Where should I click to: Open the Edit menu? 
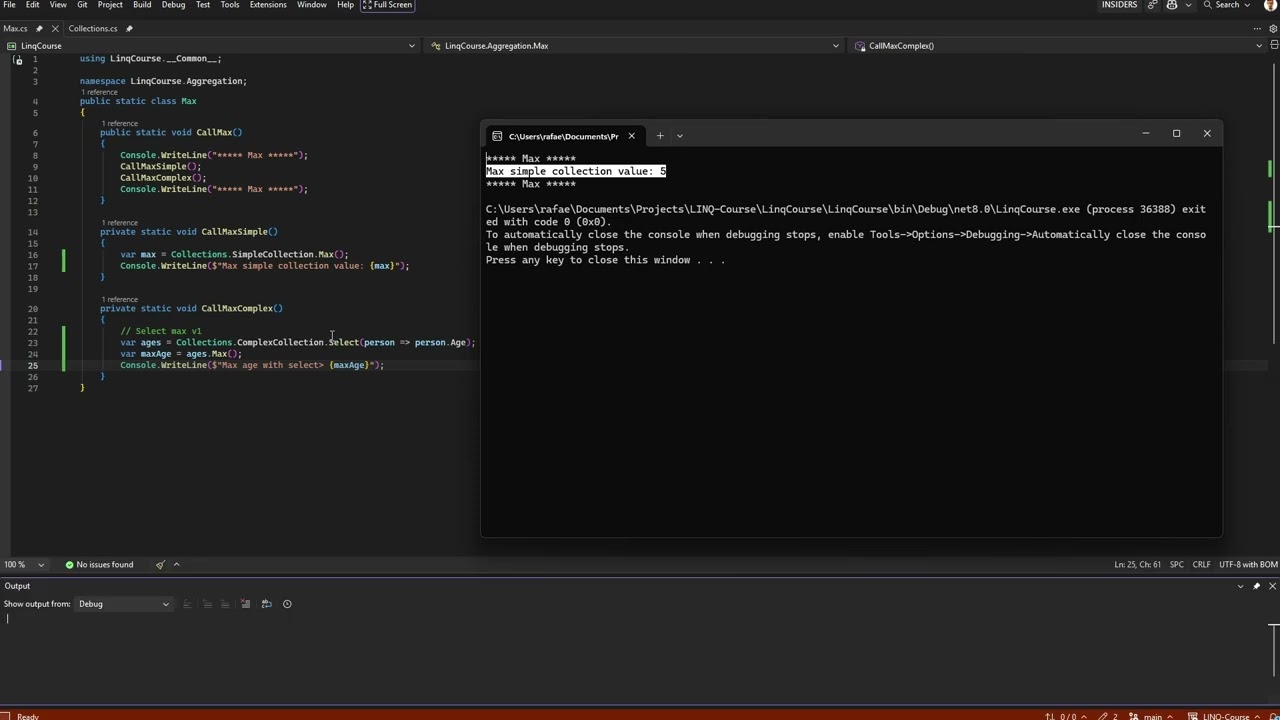(33, 5)
